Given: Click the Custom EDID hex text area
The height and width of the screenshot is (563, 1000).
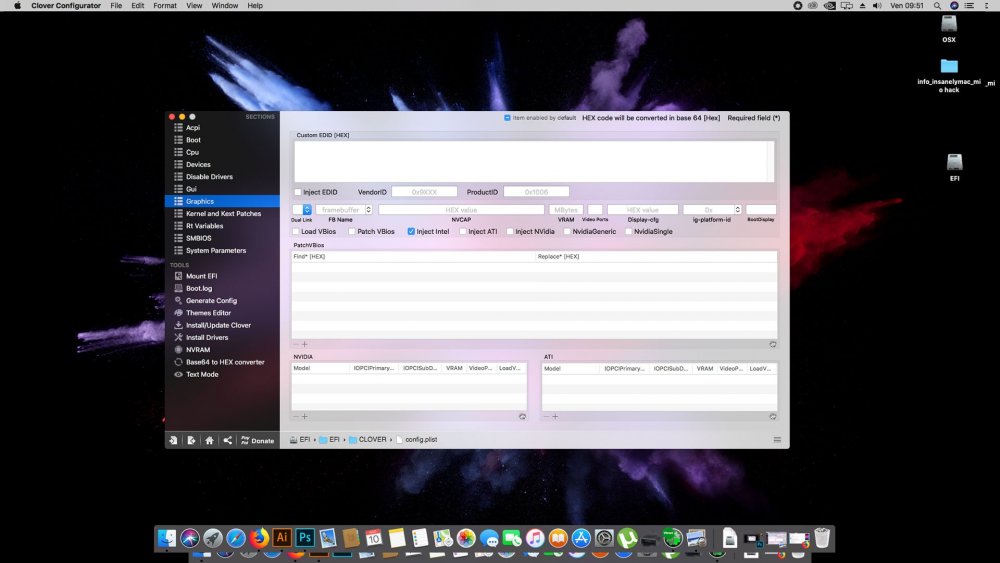Looking at the screenshot, I should coord(534,161).
